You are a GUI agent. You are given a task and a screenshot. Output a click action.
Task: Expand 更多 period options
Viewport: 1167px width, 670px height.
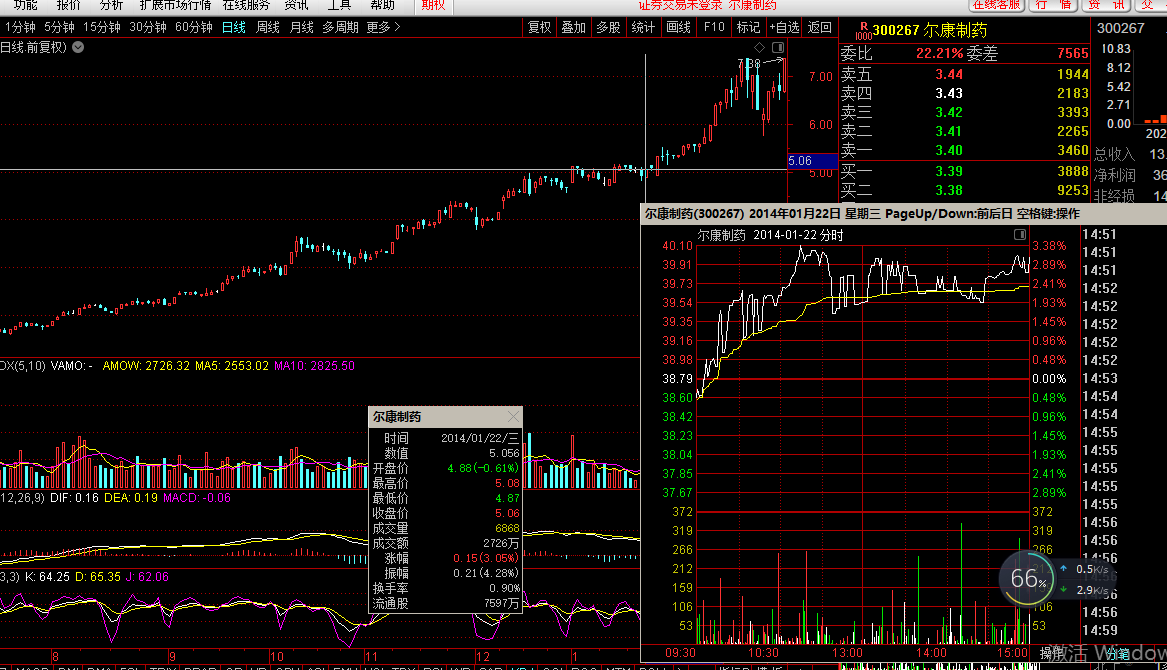383,28
